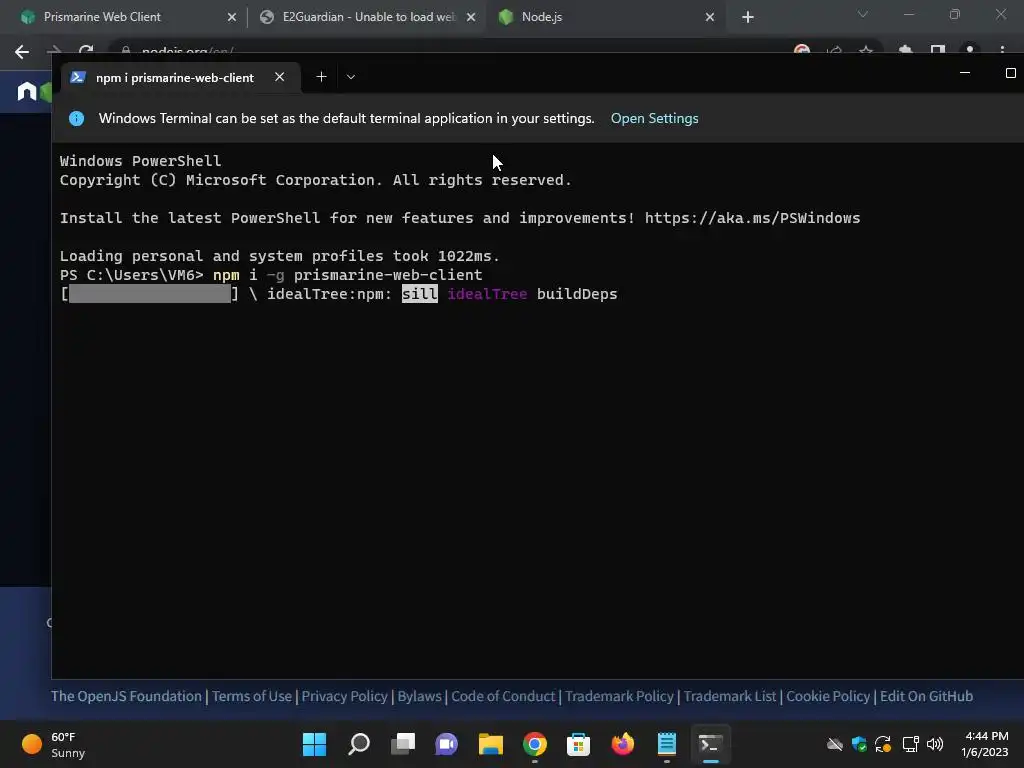Open Task View from taskbar
This screenshot has width=1024, height=768.
pos(403,744)
